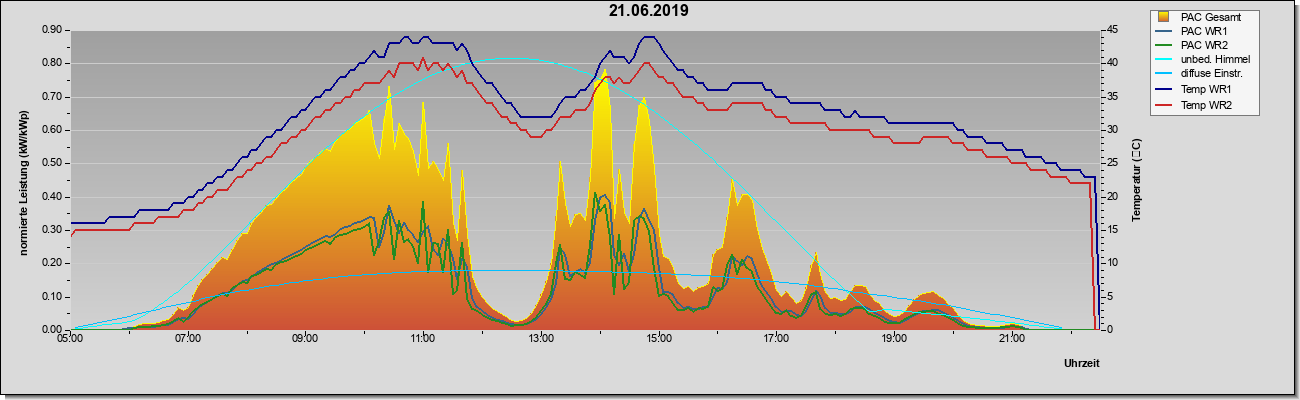Screen dimensions: 1300x400
Task: Click the 05:00 time axis label
Action: tap(70, 340)
